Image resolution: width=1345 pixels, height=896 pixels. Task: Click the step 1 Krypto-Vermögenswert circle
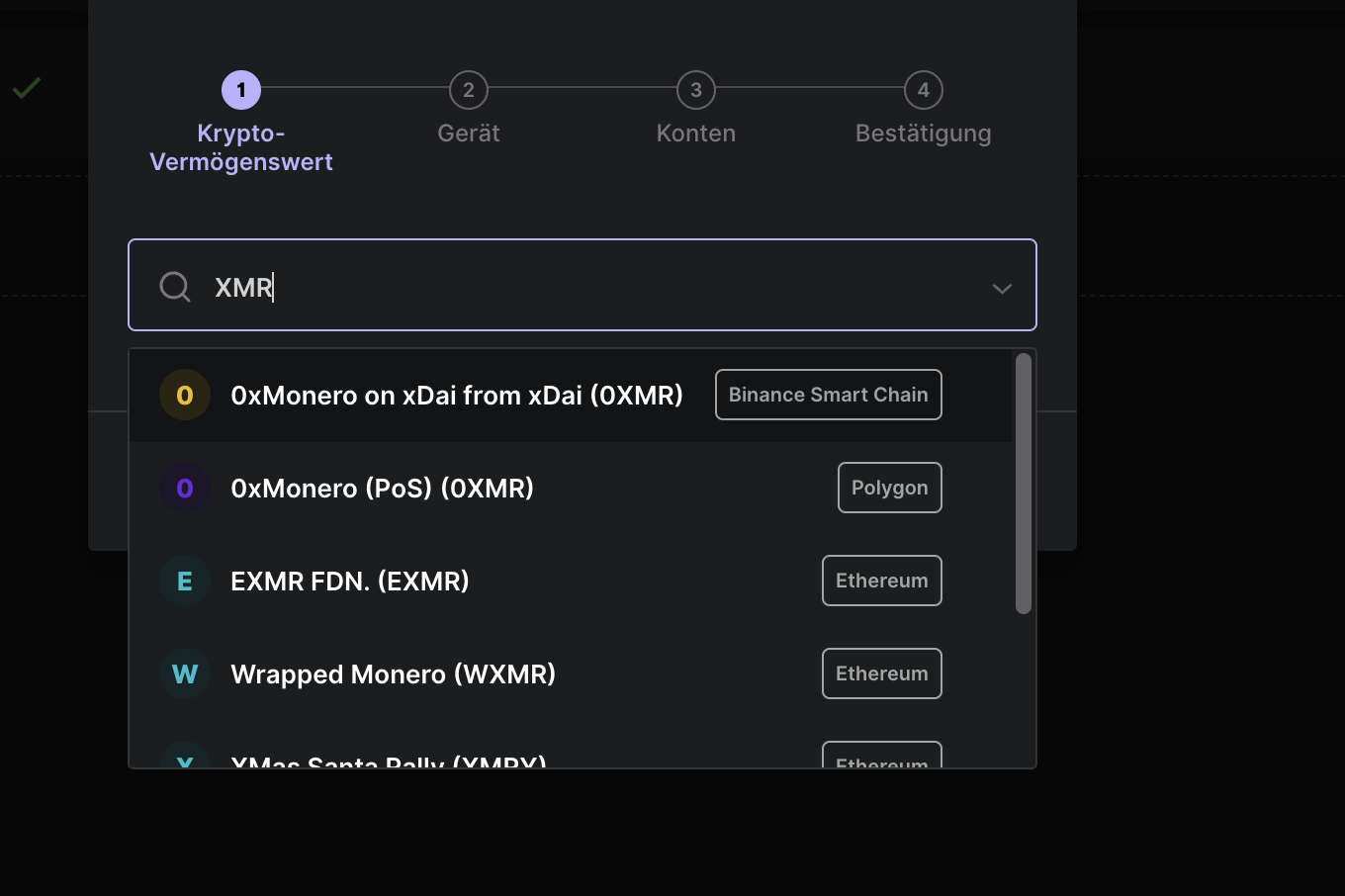[x=240, y=88]
